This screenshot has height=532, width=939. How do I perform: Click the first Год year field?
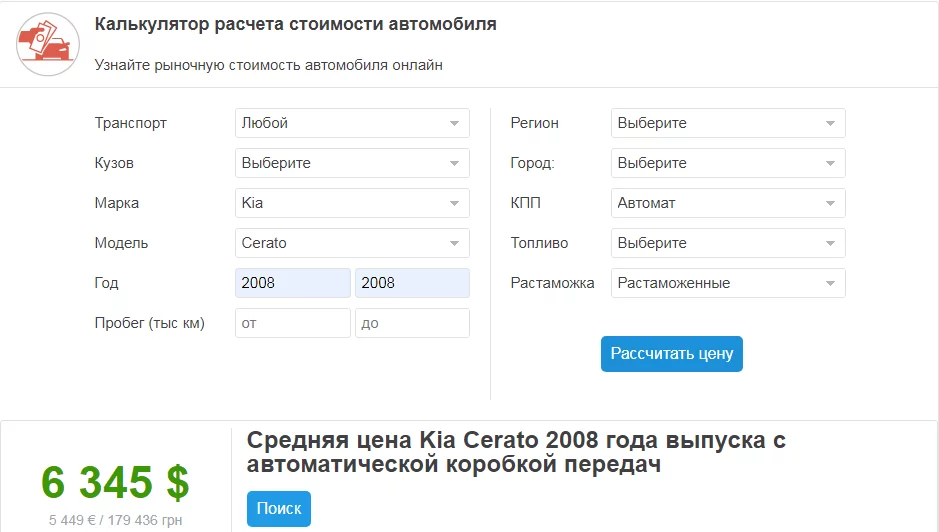[293, 283]
